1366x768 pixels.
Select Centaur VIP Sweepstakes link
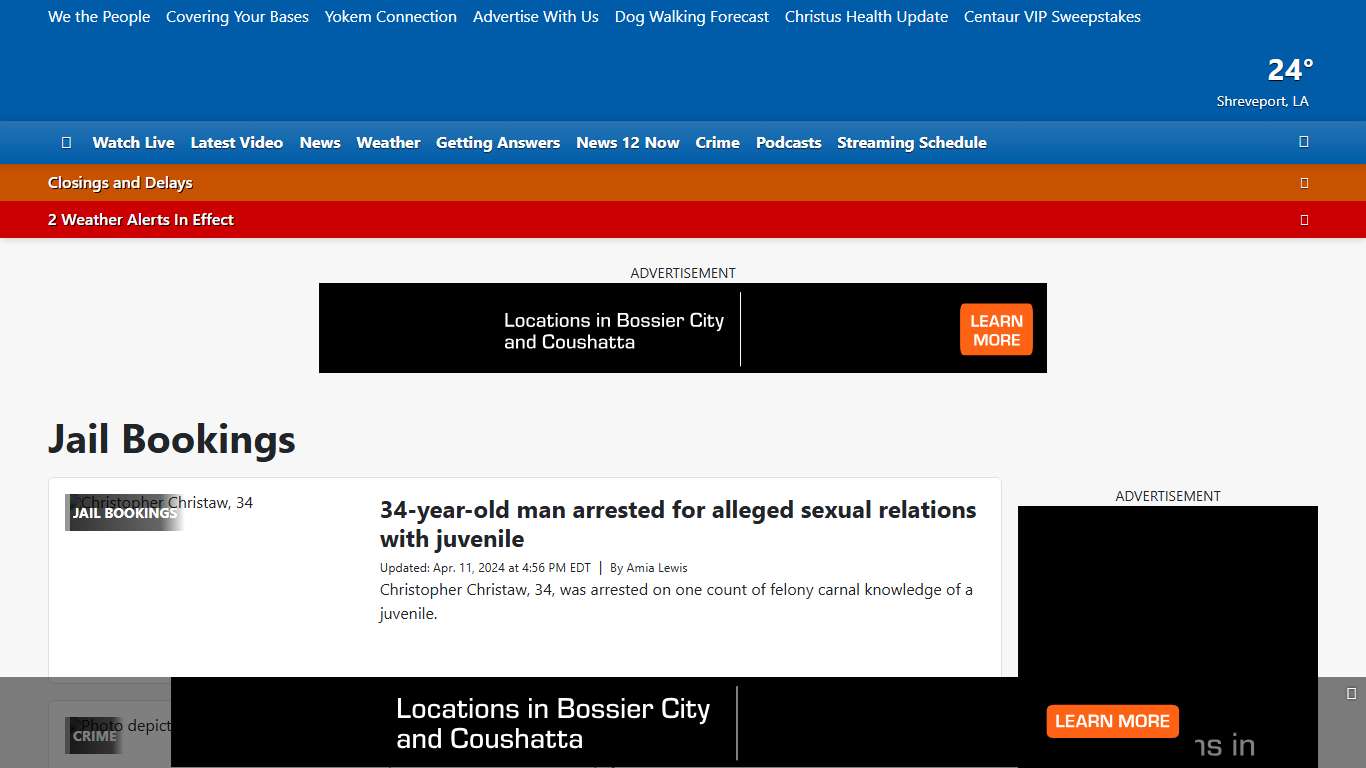point(1052,16)
